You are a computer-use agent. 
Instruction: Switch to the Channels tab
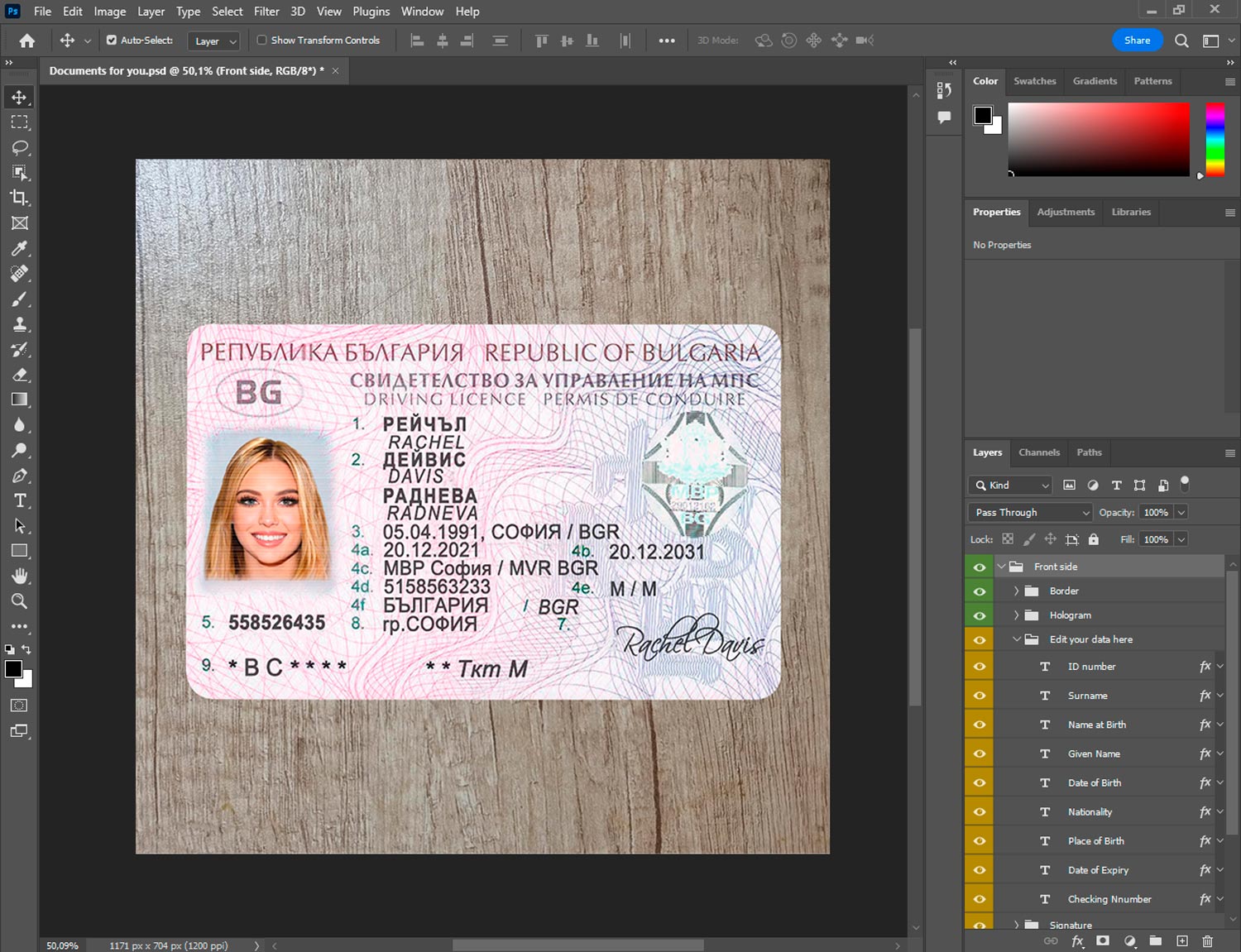pos(1038,452)
